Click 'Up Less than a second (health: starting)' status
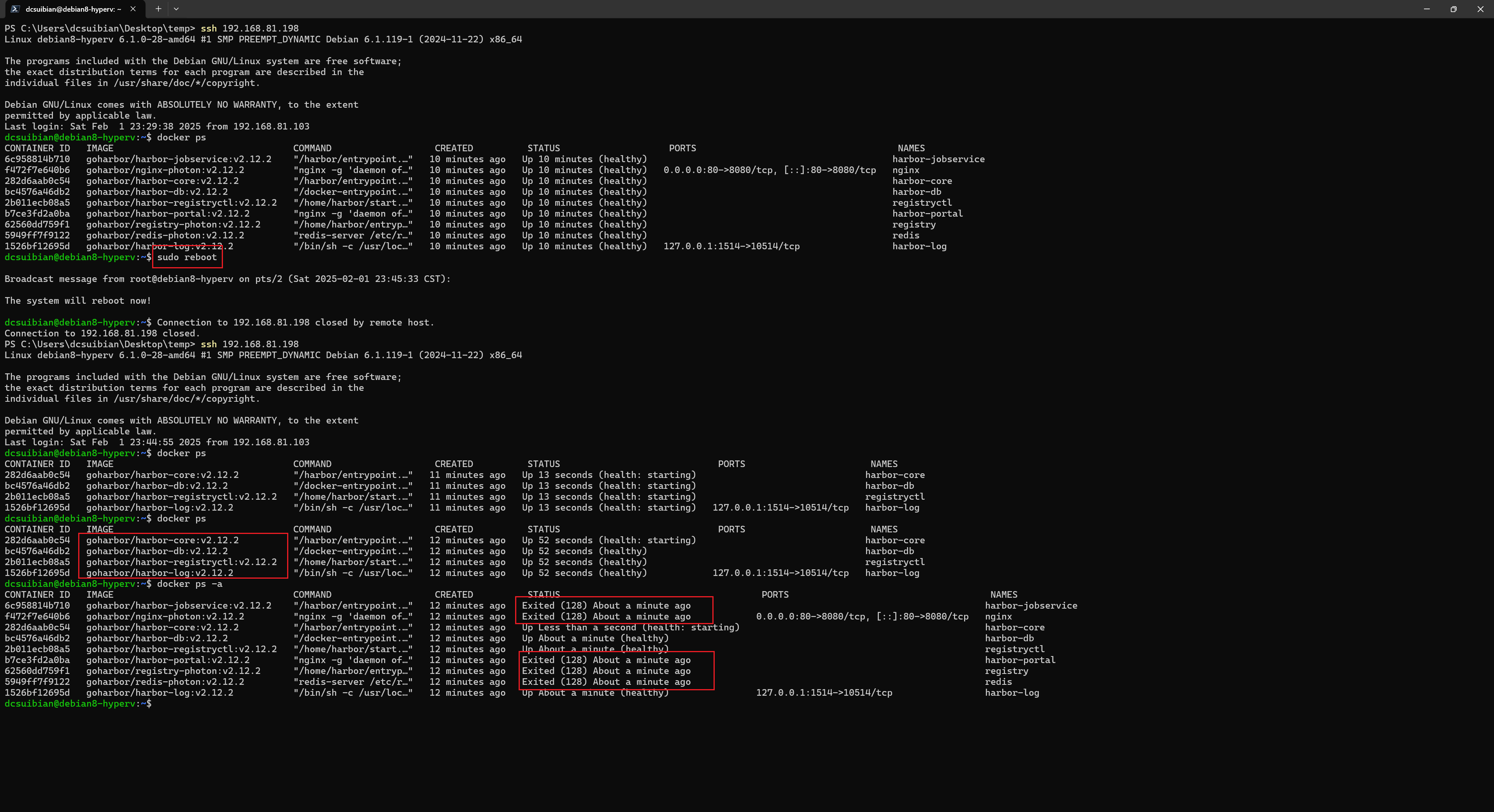The image size is (1494, 812). pos(630,627)
